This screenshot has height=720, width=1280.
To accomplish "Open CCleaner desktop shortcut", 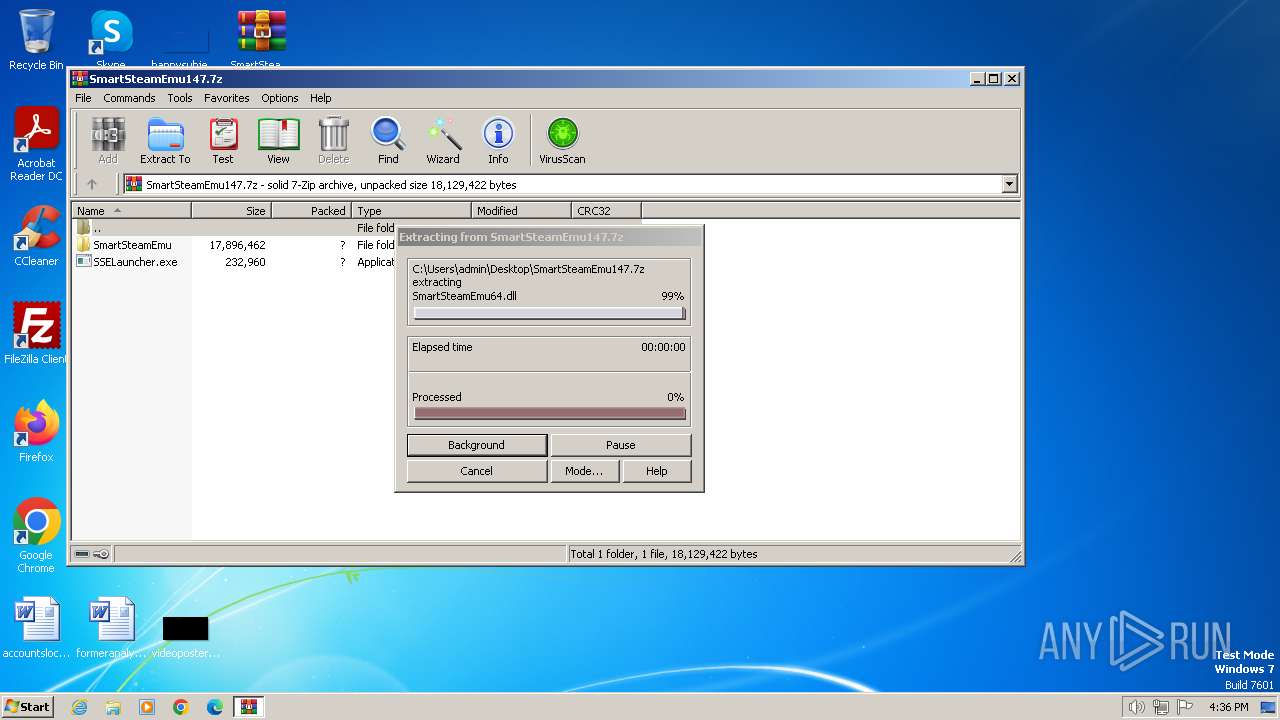I will click(x=36, y=236).
